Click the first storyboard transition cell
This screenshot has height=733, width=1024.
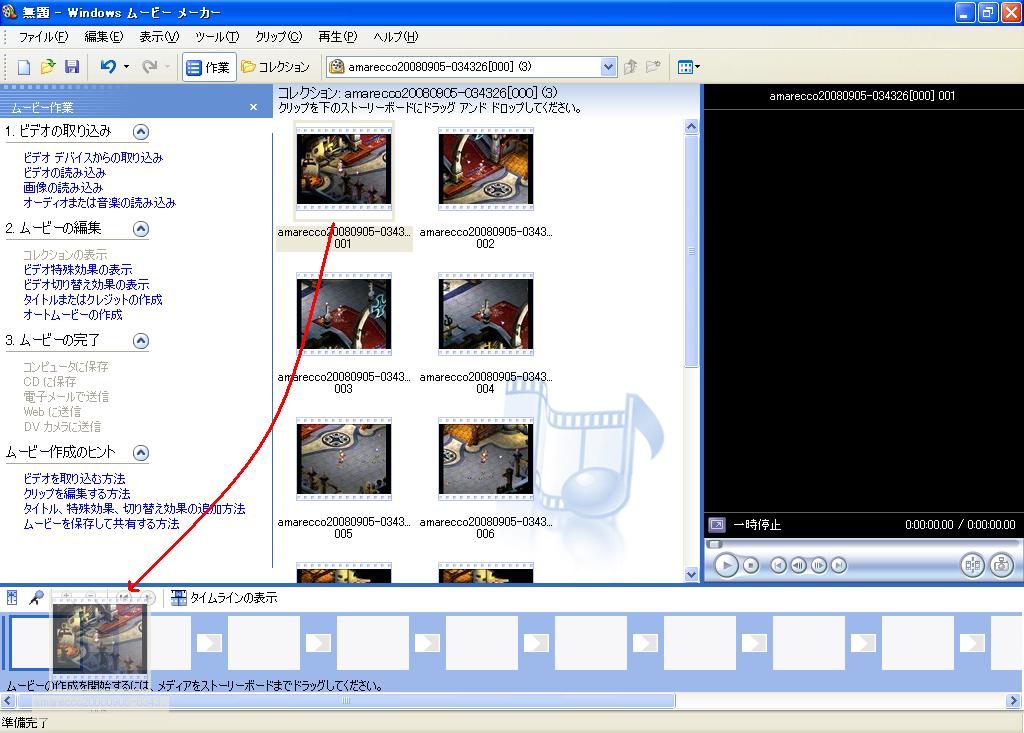(209, 643)
